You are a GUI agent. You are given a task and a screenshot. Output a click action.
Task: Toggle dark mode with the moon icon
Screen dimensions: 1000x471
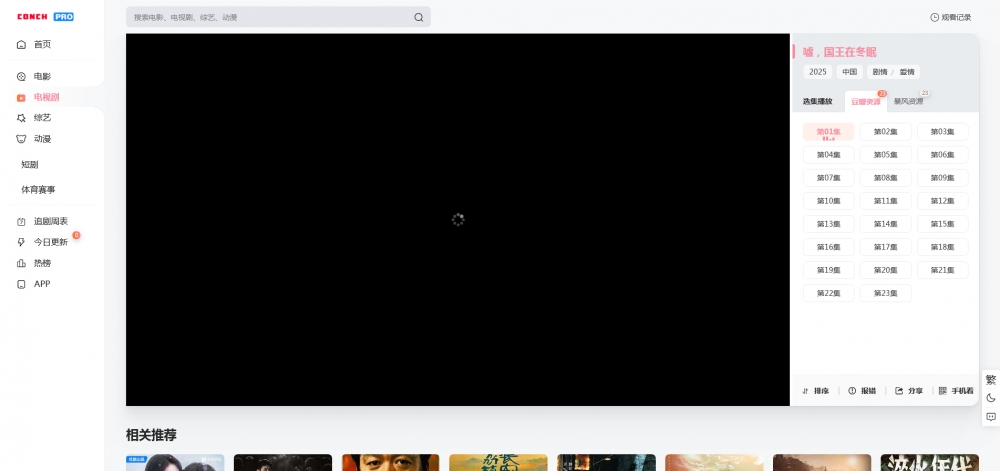(991, 398)
